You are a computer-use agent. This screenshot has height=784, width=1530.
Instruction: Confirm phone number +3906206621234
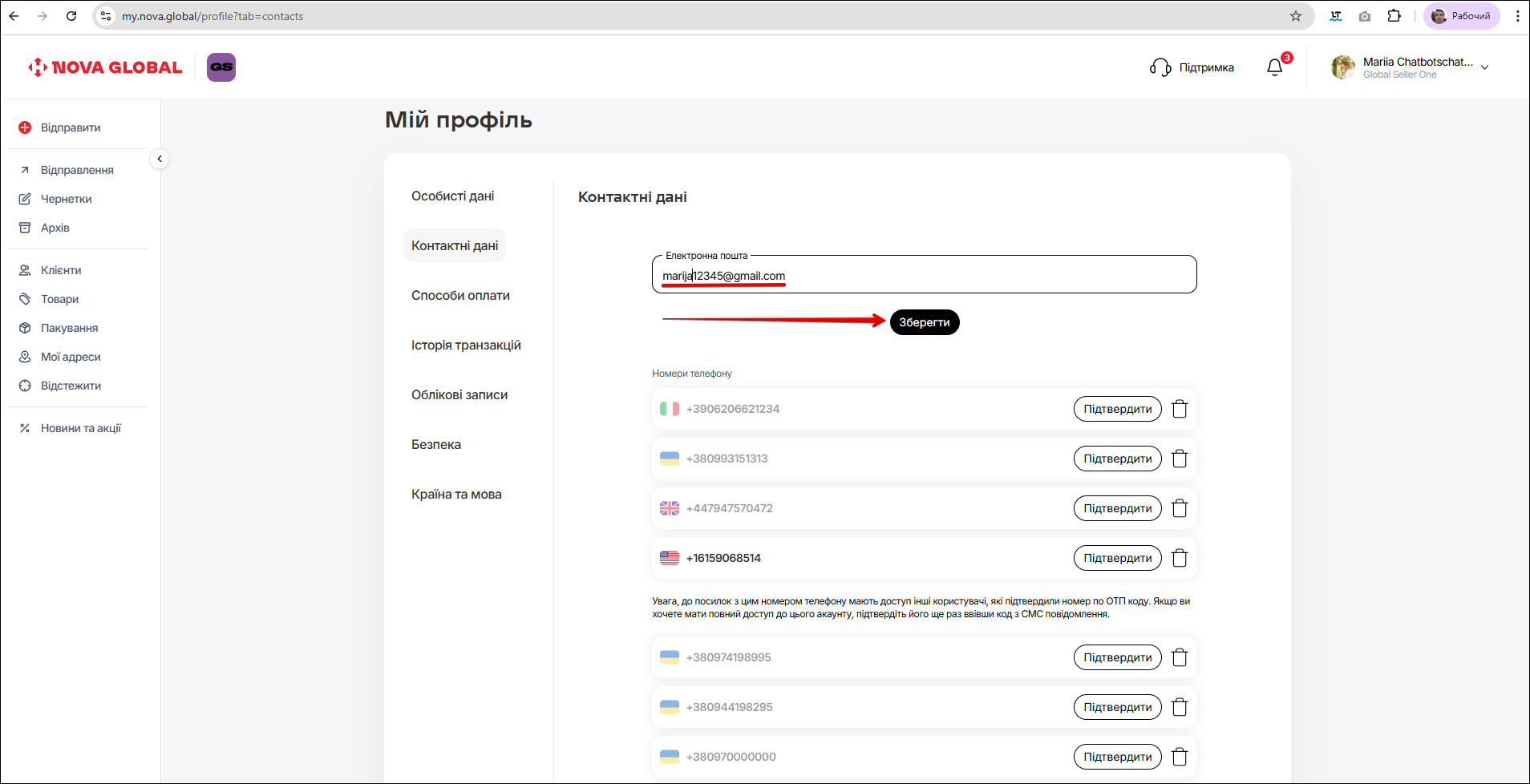coord(1118,409)
